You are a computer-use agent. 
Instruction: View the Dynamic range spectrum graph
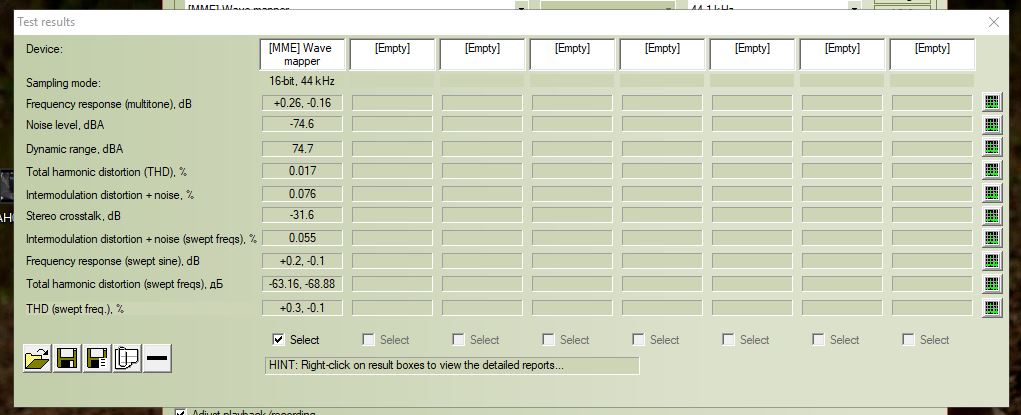tap(992, 148)
